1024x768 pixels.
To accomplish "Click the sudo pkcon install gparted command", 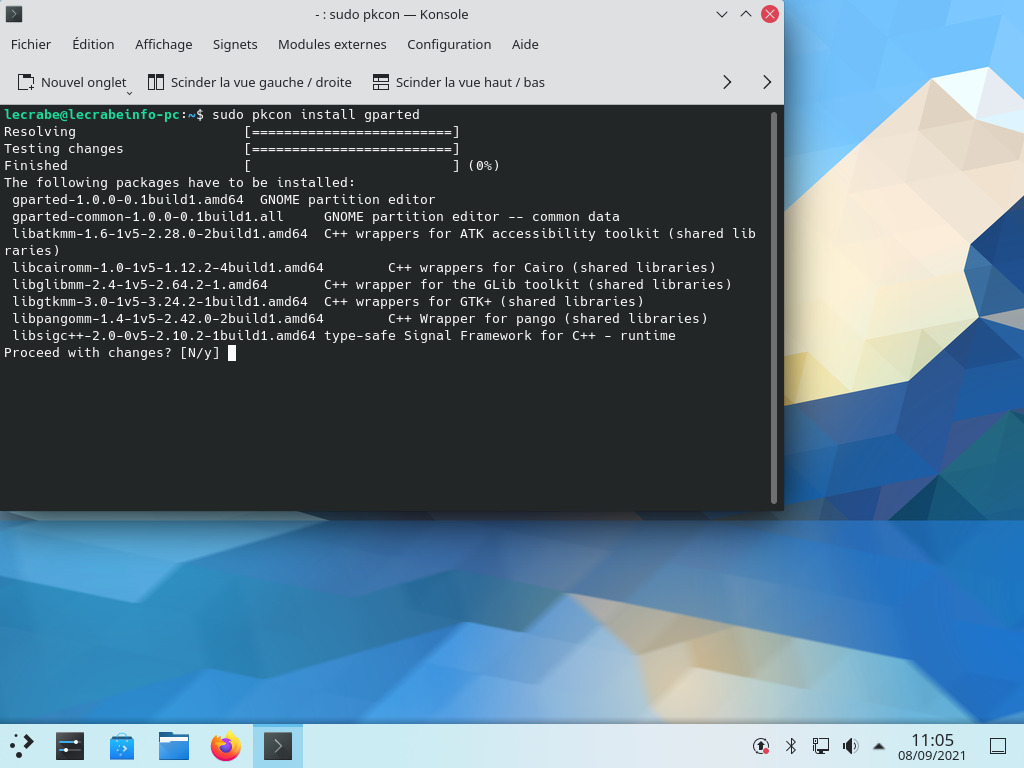I will (315, 114).
